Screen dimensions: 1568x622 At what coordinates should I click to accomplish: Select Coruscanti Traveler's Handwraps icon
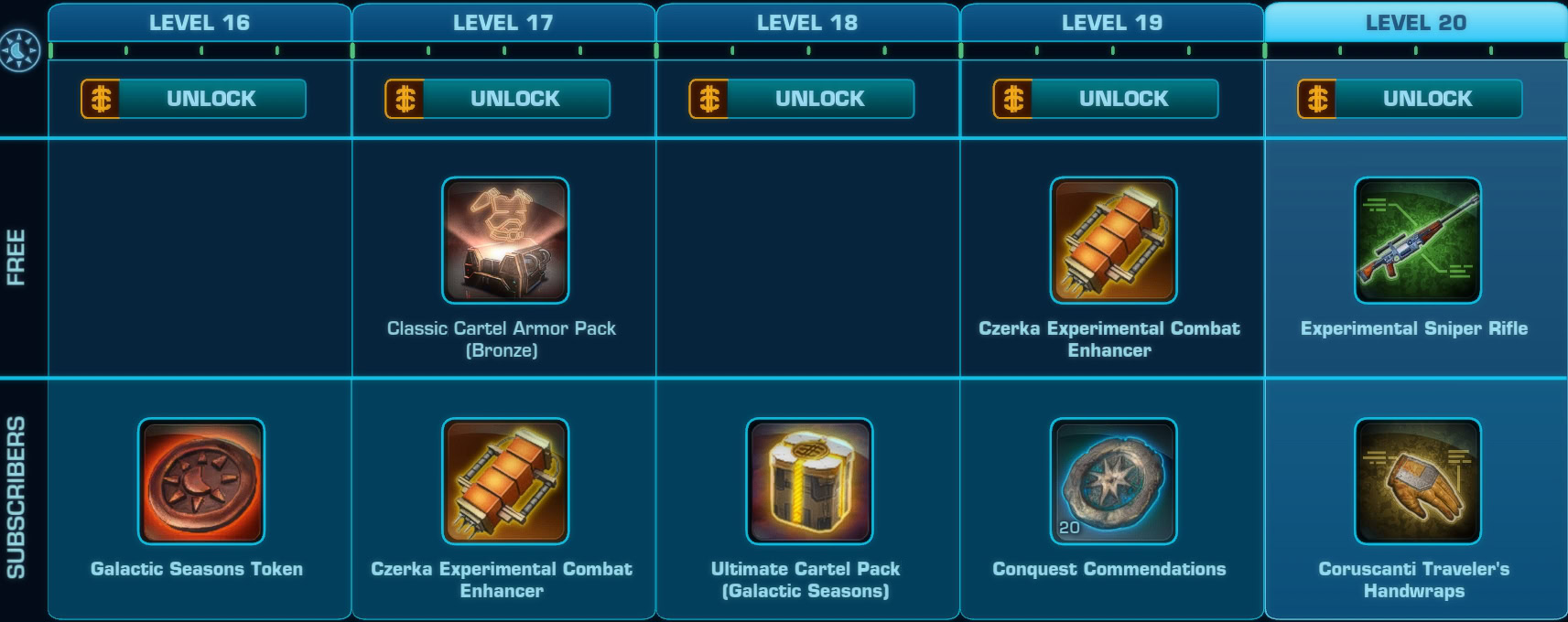pyautogui.click(x=1417, y=481)
